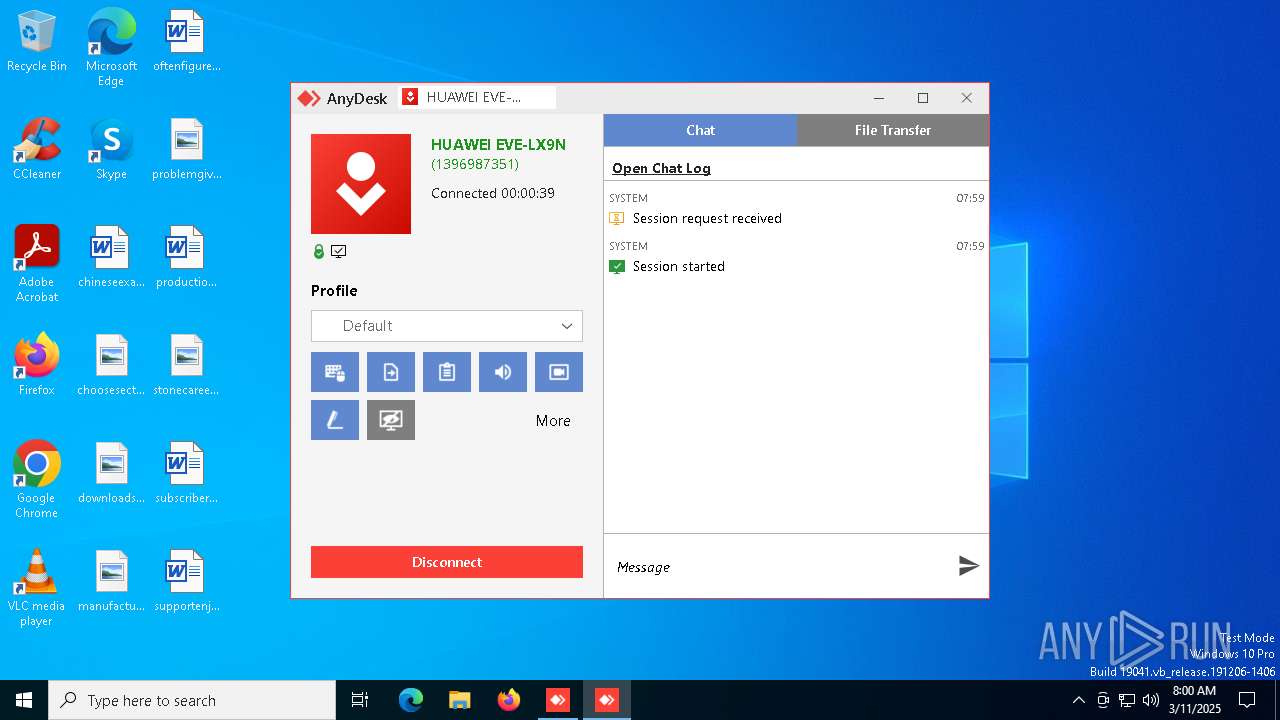Click the device ID (1396987351)
1280x720 pixels.
[x=475, y=164]
